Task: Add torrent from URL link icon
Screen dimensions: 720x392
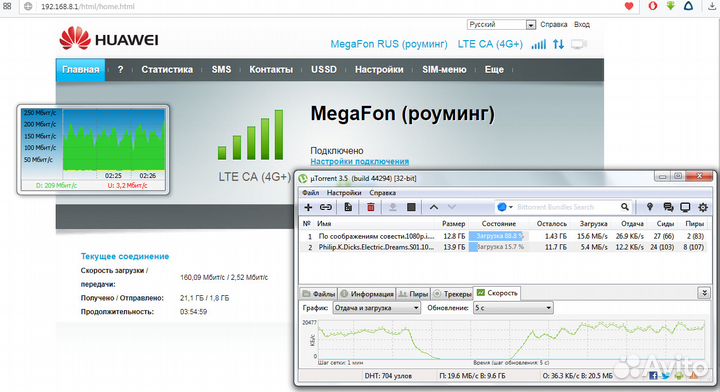Action: click(326, 207)
